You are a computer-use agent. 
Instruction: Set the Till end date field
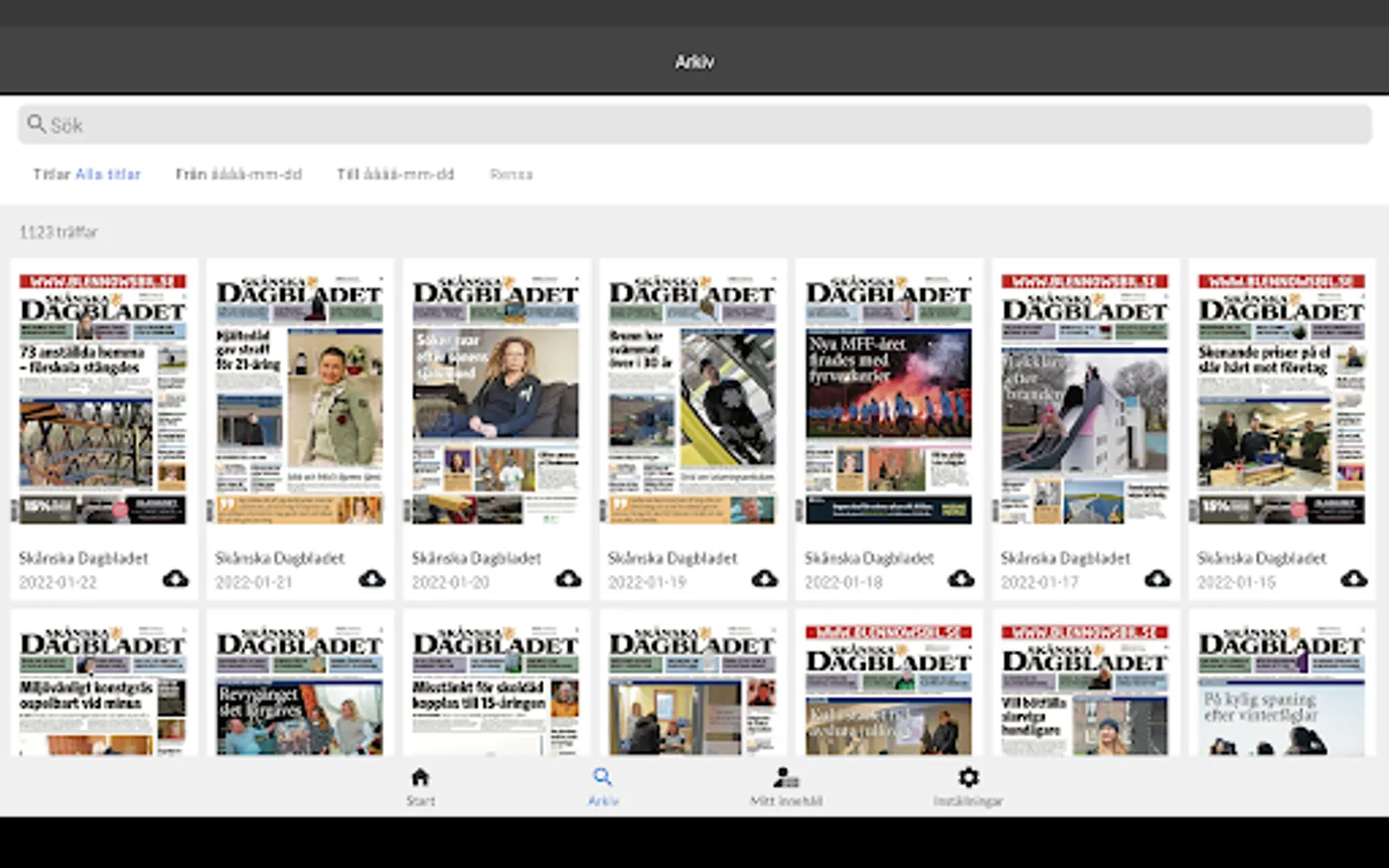395,175
